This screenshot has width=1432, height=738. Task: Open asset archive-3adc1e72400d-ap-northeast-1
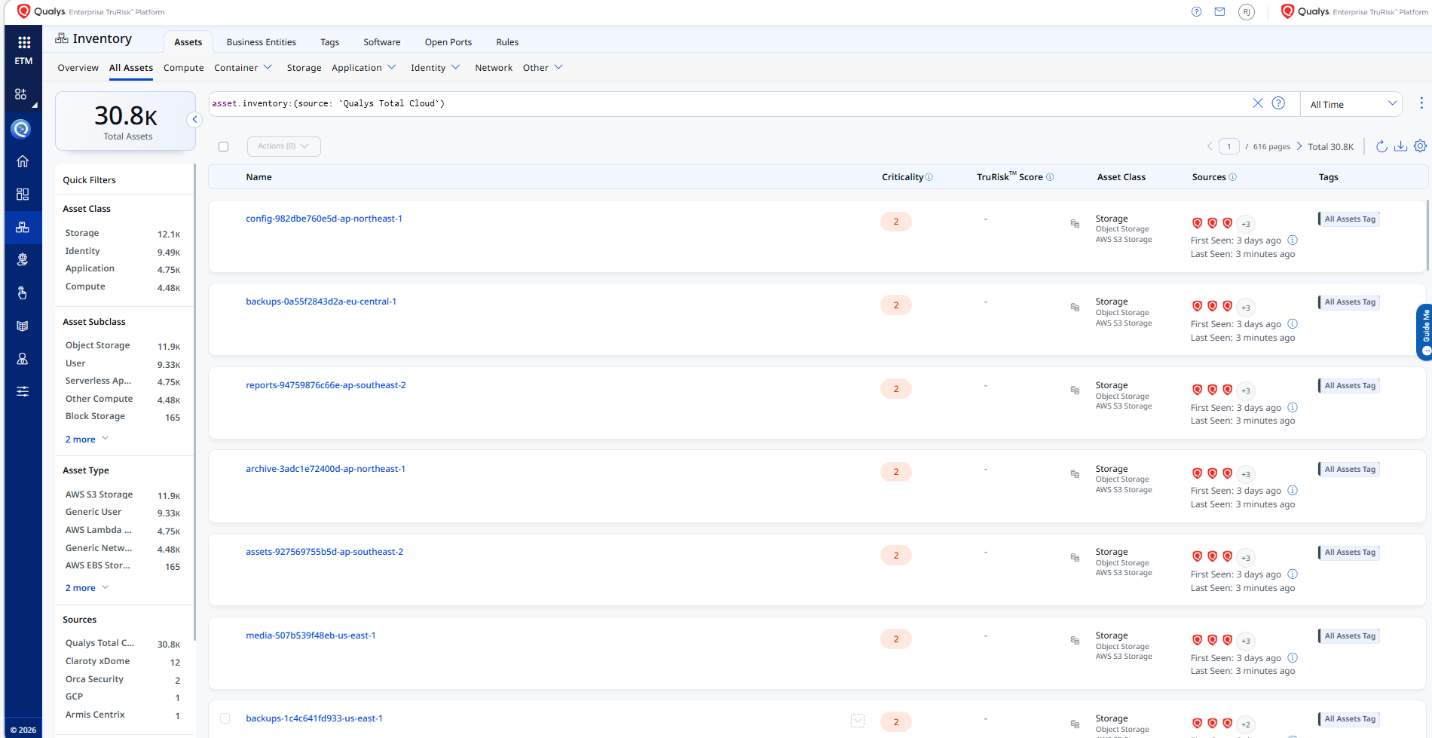326,468
